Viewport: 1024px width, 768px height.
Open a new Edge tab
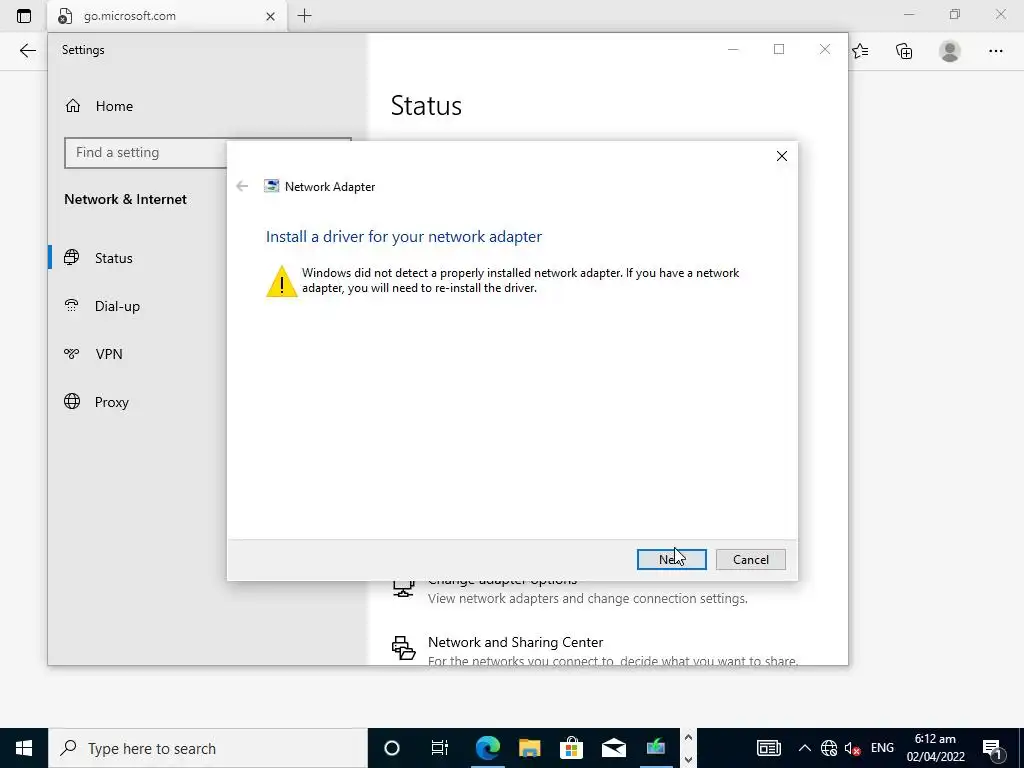tap(304, 16)
